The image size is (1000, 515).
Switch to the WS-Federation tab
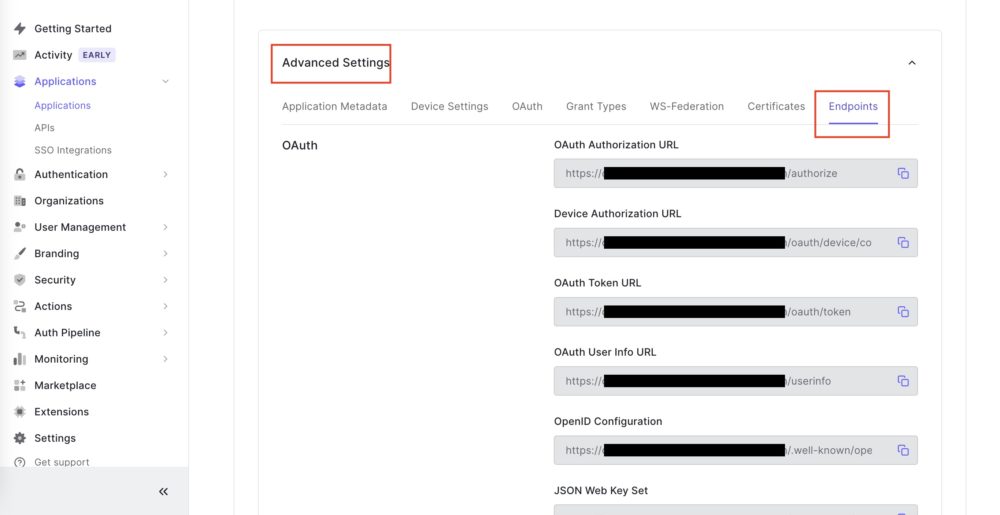tap(687, 106)
